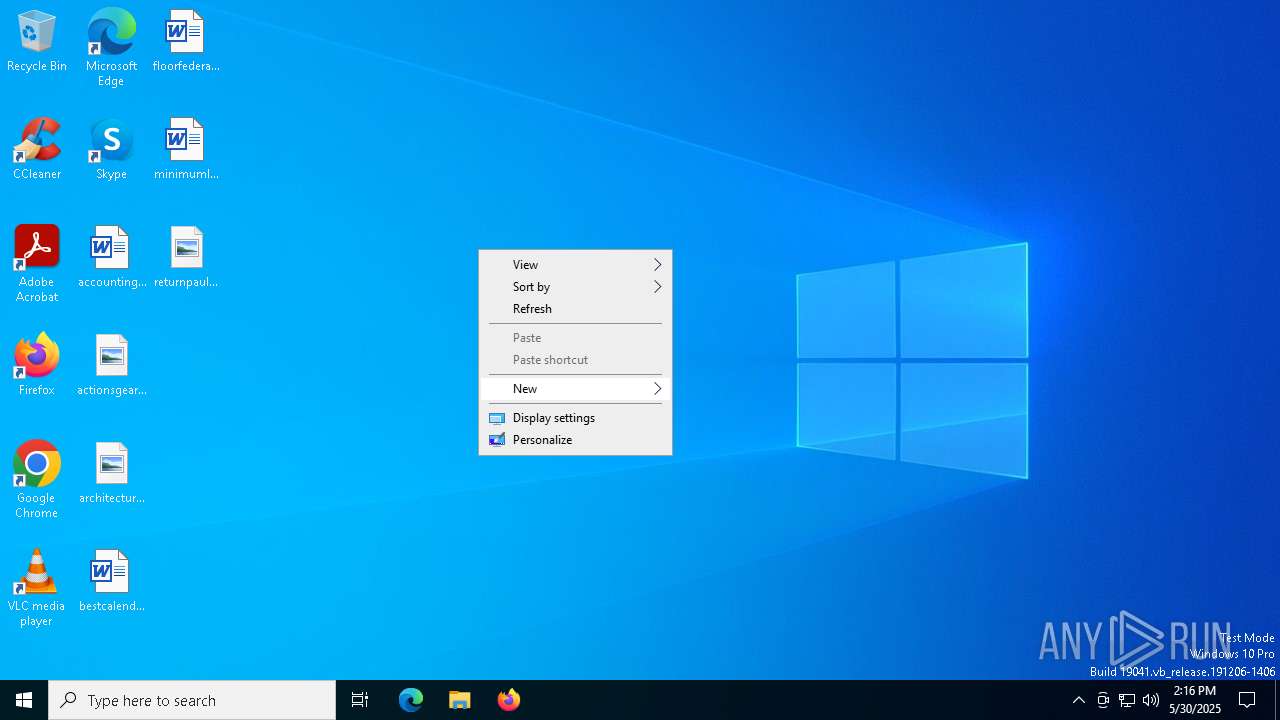The image size is (1280, 720).
Task: Select the architectur image file icon
Action: tap(111, 474)
